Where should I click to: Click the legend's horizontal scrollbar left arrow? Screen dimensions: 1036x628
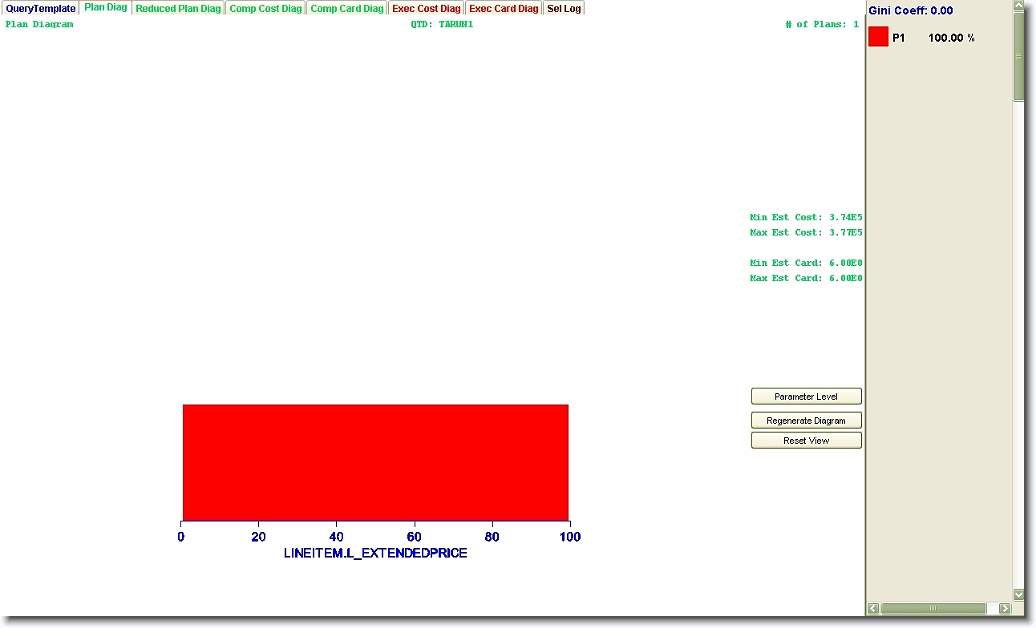pyautogui.click(x=873, y=609)
